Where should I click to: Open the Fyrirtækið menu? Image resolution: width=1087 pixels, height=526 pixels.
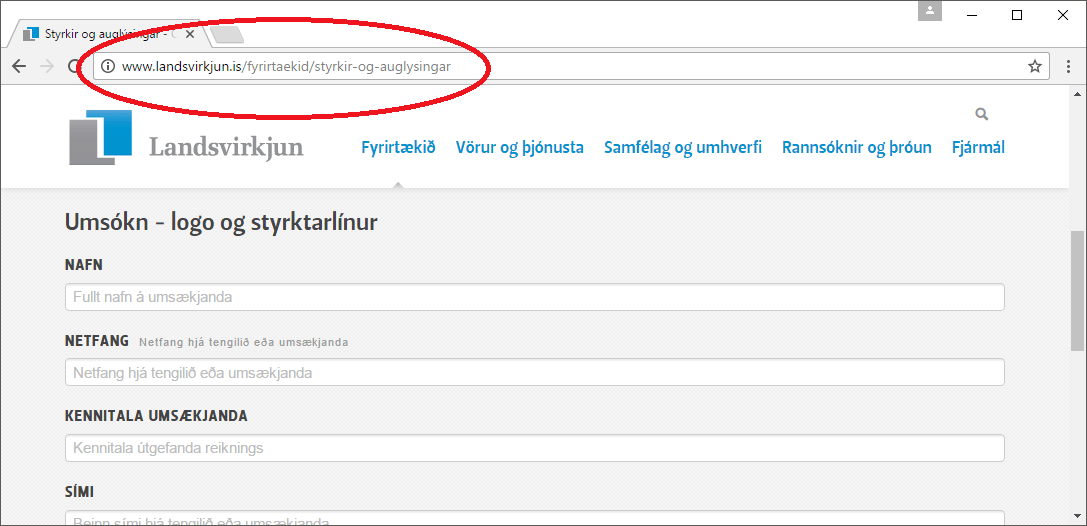(x=398, y=148)
